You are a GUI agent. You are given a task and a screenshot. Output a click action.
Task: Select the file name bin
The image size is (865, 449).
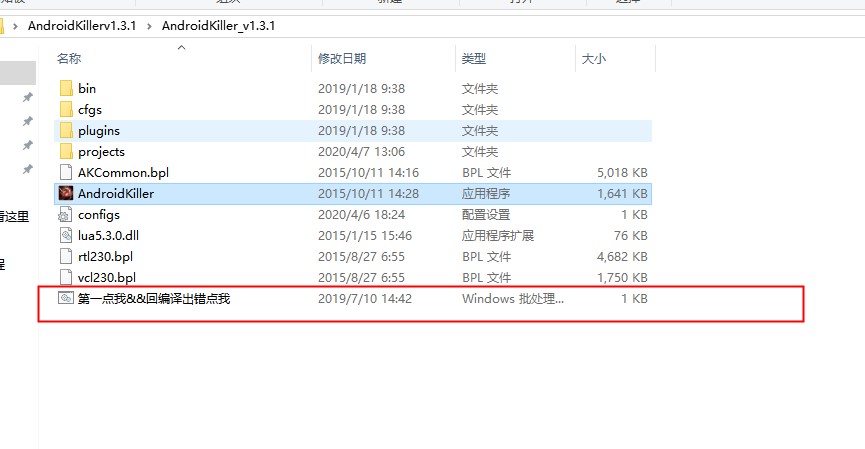[x=87, y=88]
